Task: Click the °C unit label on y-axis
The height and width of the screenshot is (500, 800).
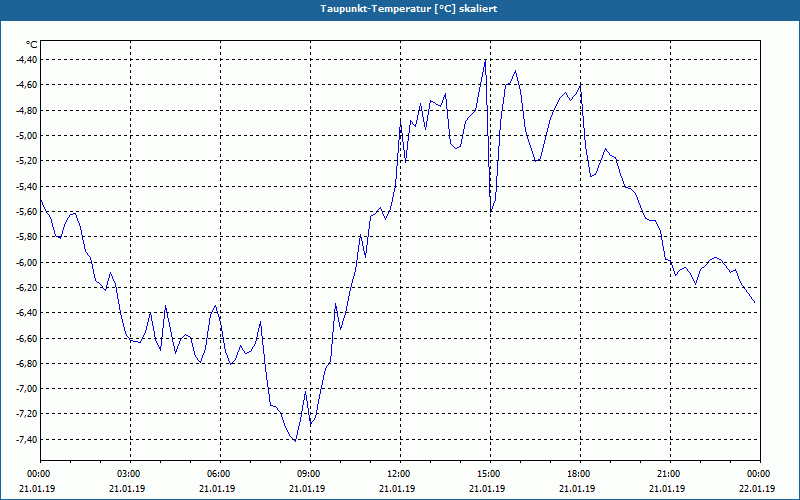Action: (32, 45)
